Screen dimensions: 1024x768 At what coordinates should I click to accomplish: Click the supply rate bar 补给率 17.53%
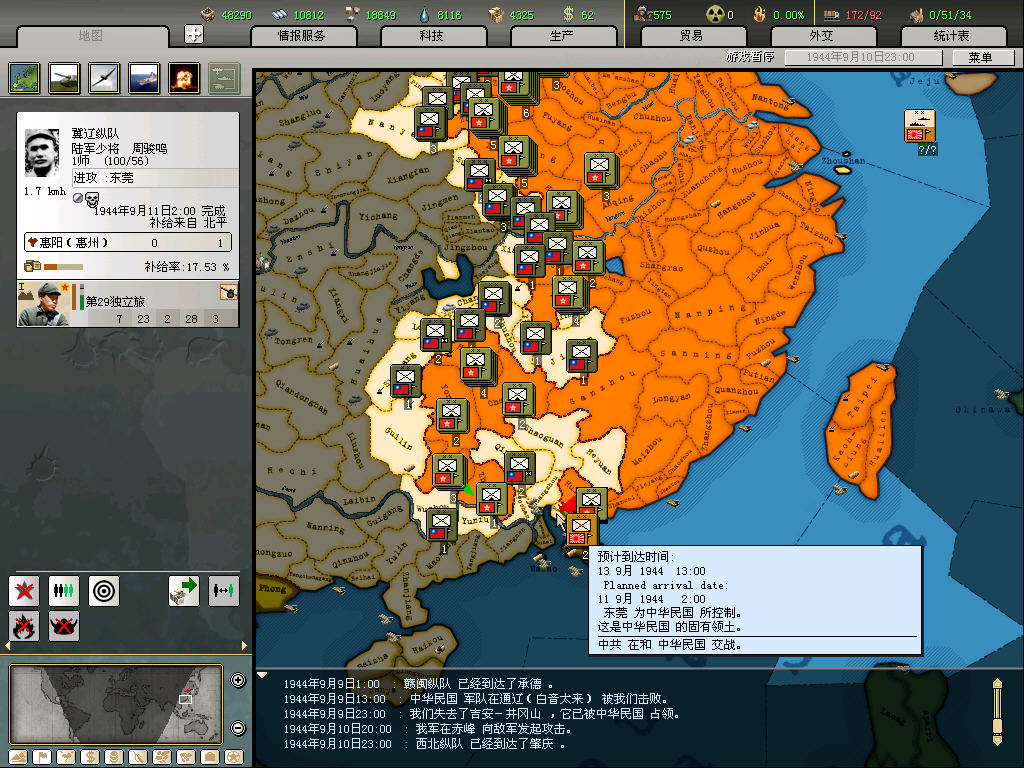(x=63, y=266)
